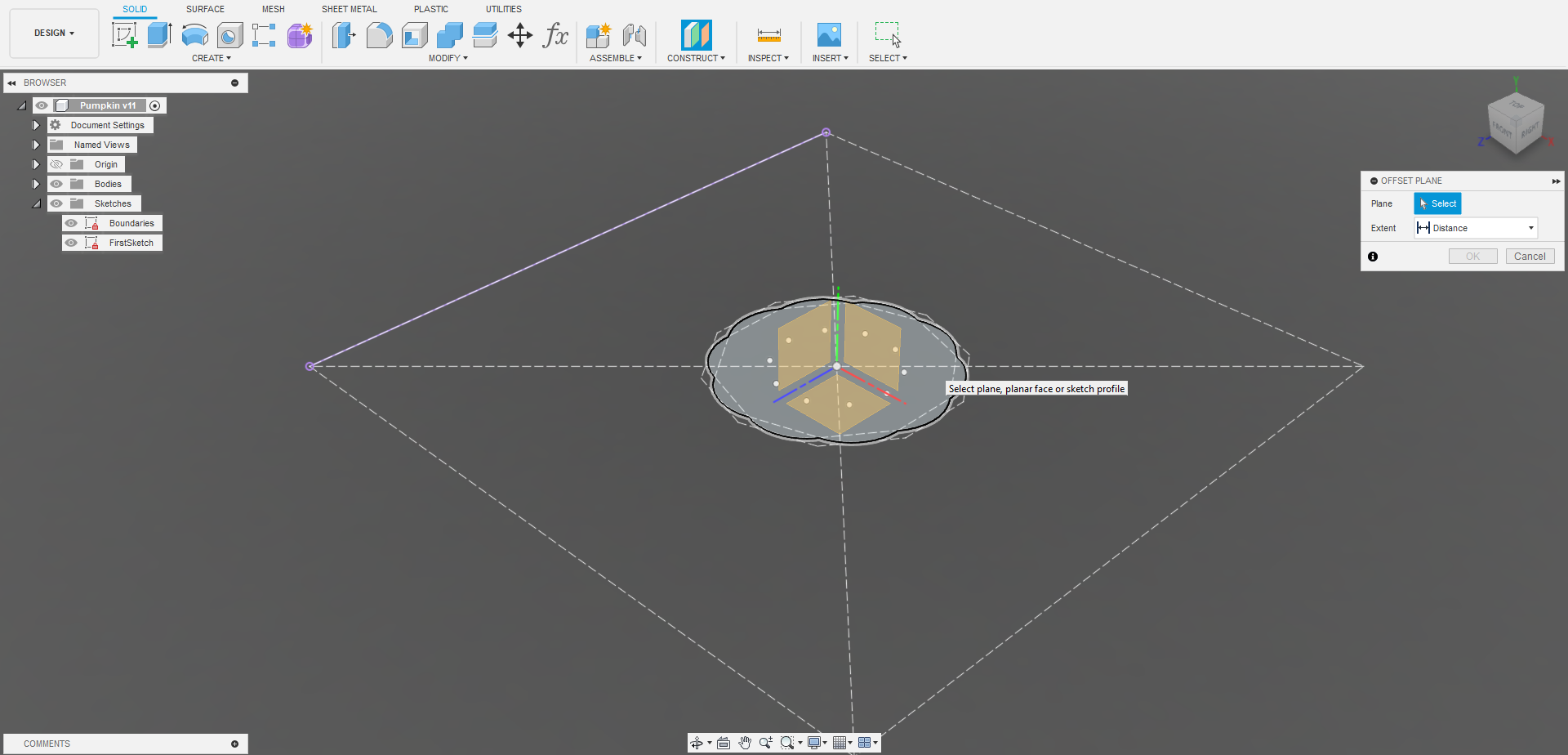The image size is (1568, 755).
Task: Switch to the Surface tab
Action: (205, 9)
